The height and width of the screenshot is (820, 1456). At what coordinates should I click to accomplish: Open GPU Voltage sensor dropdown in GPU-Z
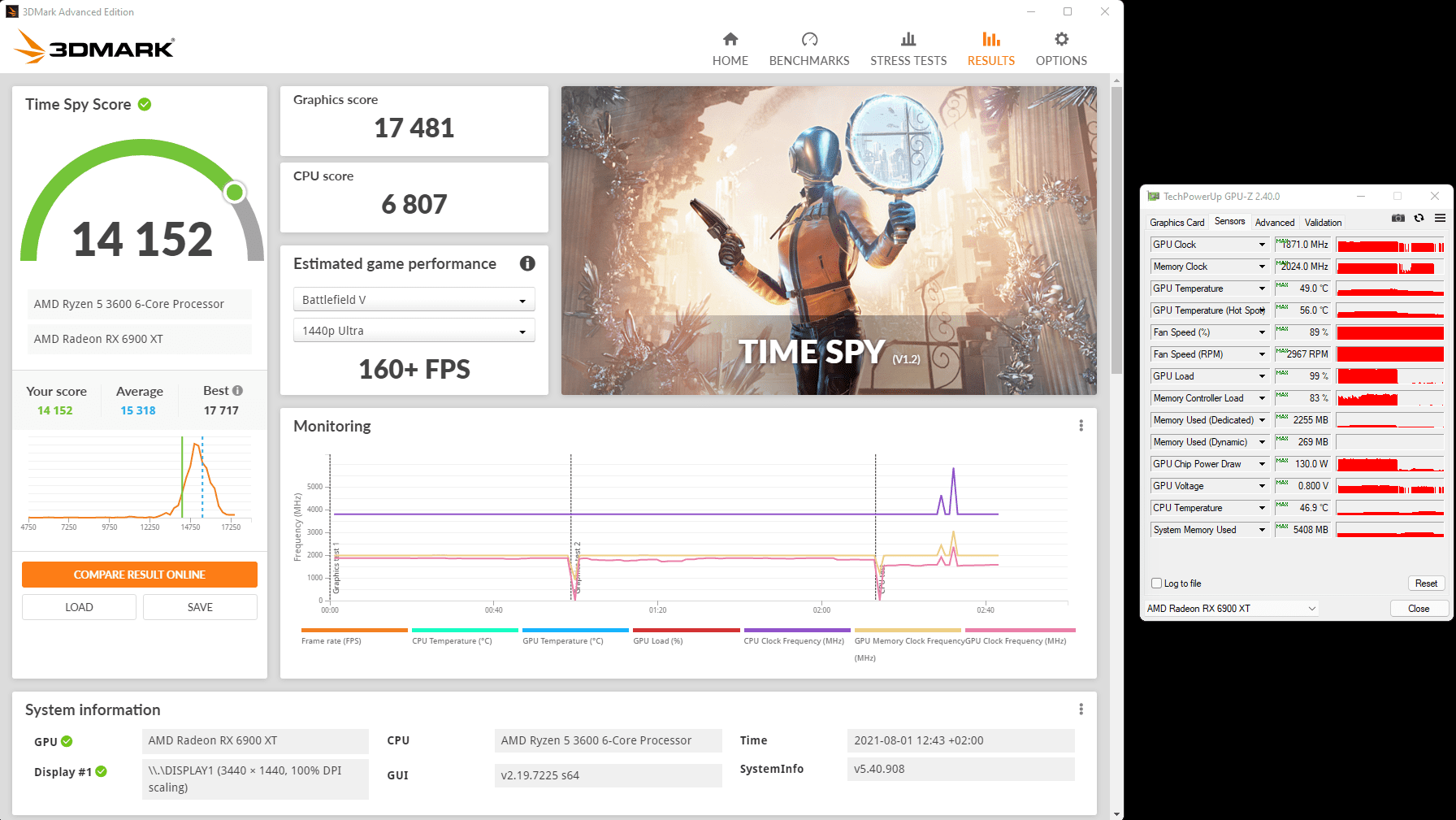1209,486
